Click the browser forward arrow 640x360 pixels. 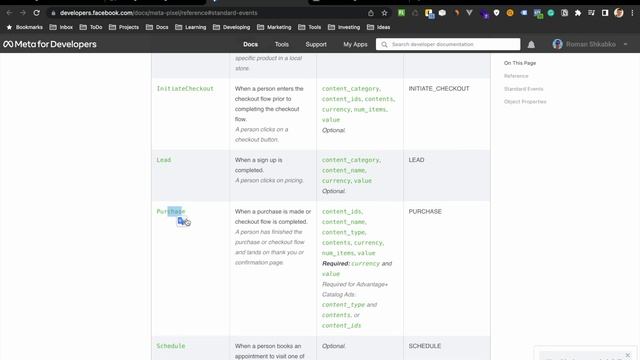23,13
